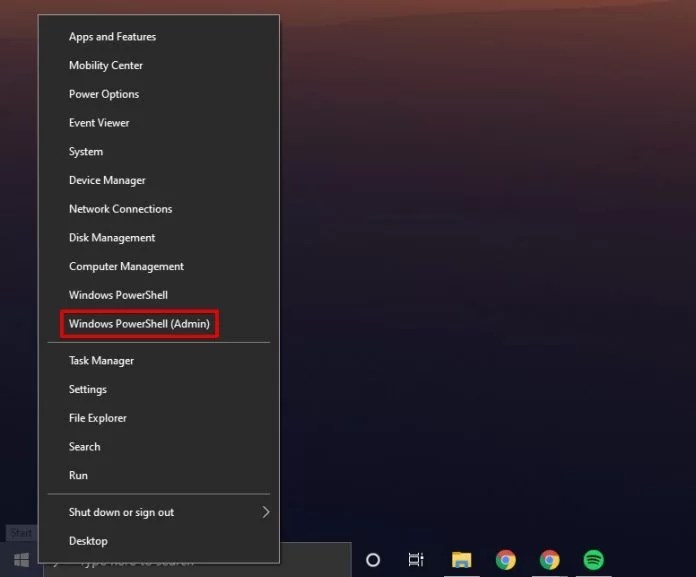Choose System from the menu
696x577 pixels.
[x=159, y=152]
